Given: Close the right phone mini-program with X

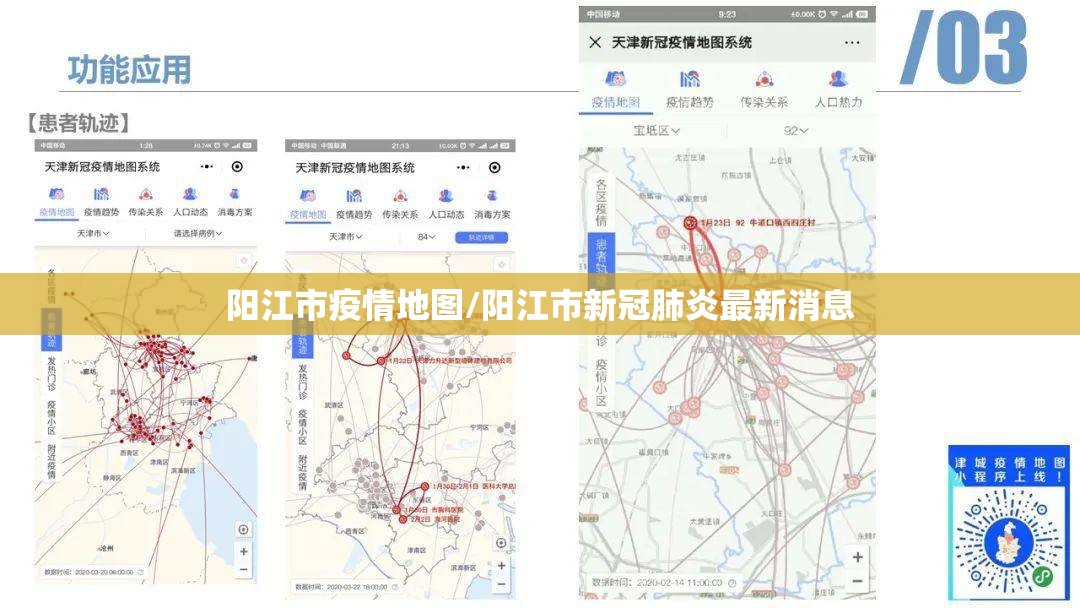Looking at the screenshot, I should coord(595,42).
